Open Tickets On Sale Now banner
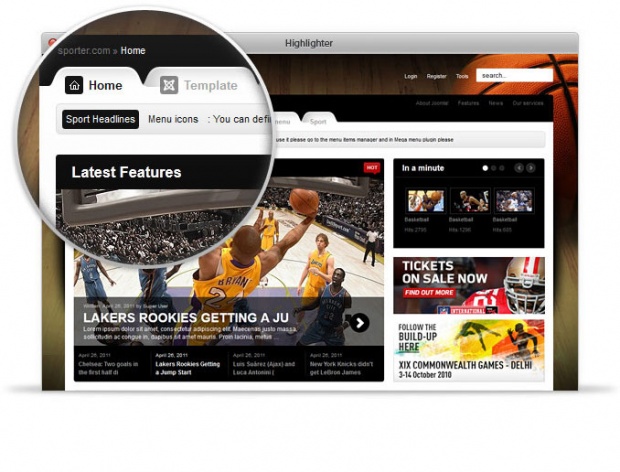Screen dimensions: 620x472 [x=469, y=285]
